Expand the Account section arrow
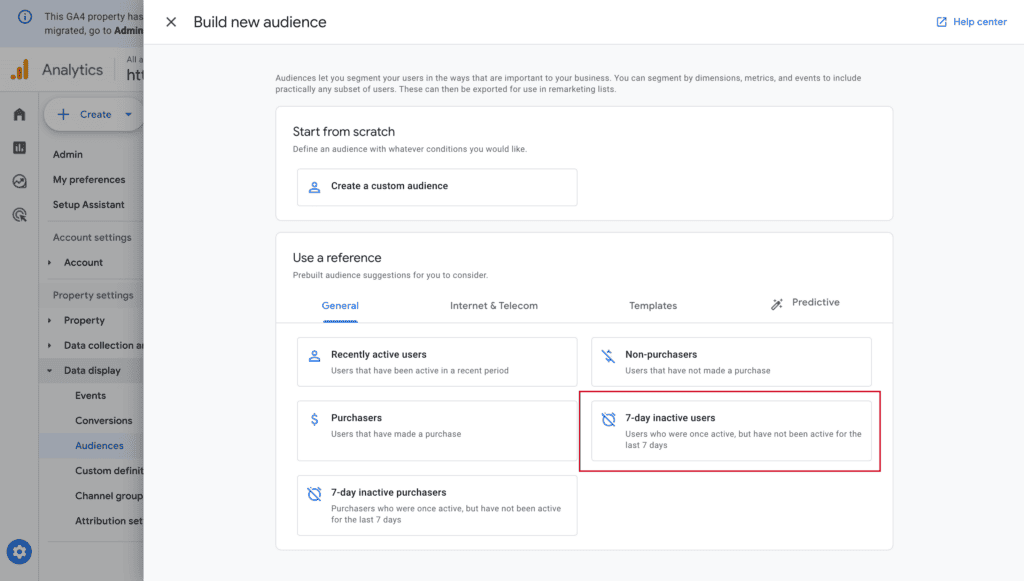 point(49,262)
